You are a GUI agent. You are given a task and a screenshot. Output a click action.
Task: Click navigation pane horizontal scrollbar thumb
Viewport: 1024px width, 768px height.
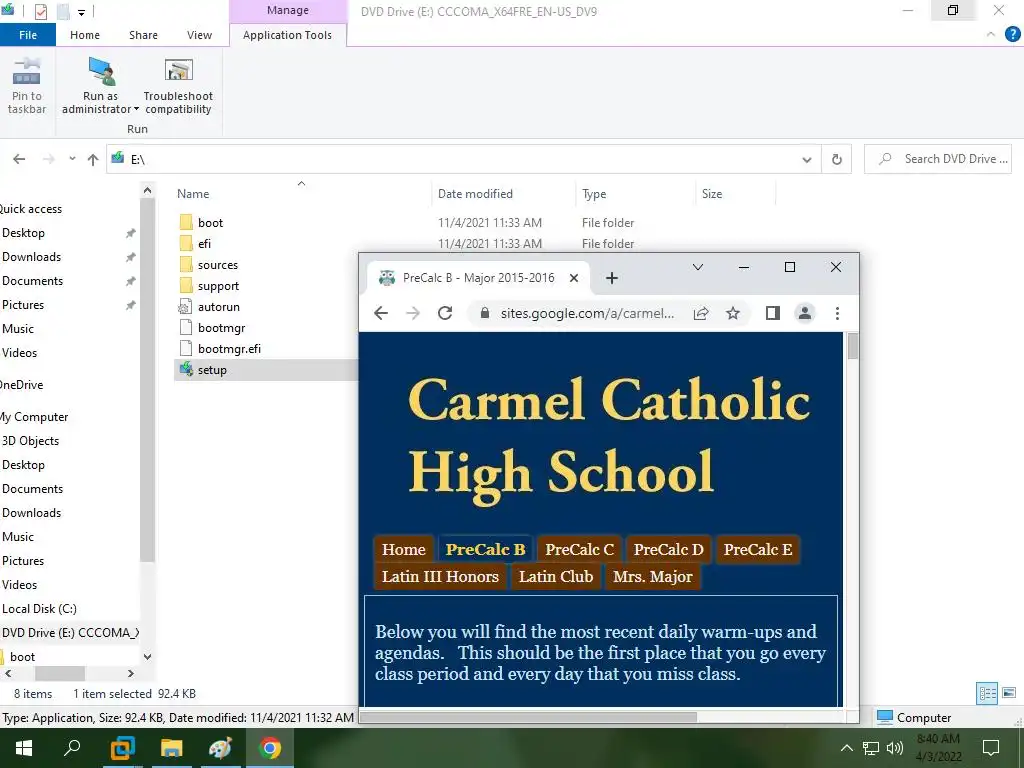click(59, 673)
